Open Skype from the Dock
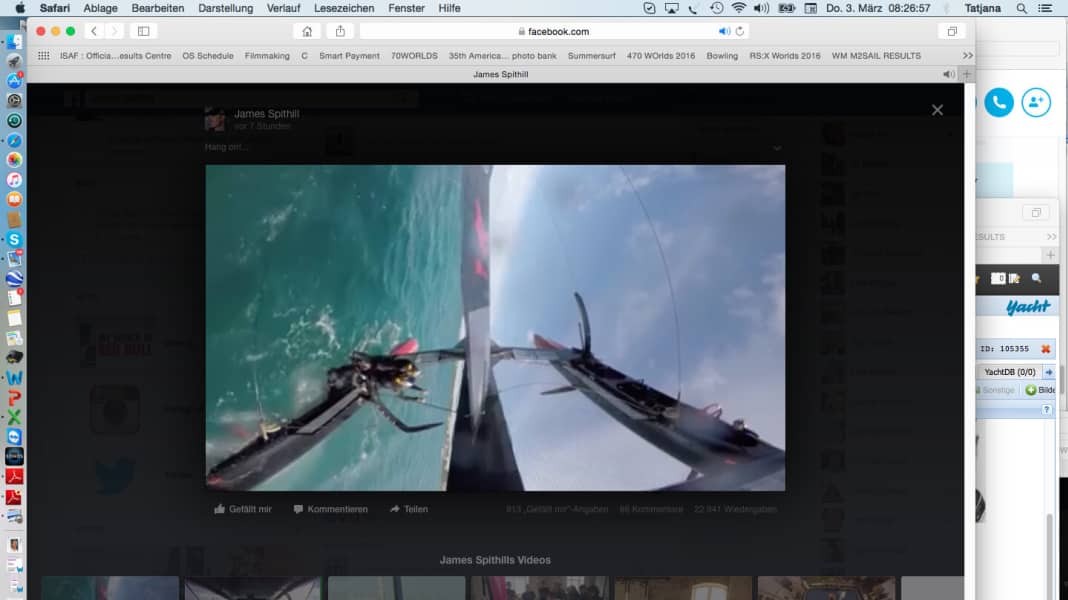 [14, 239]
